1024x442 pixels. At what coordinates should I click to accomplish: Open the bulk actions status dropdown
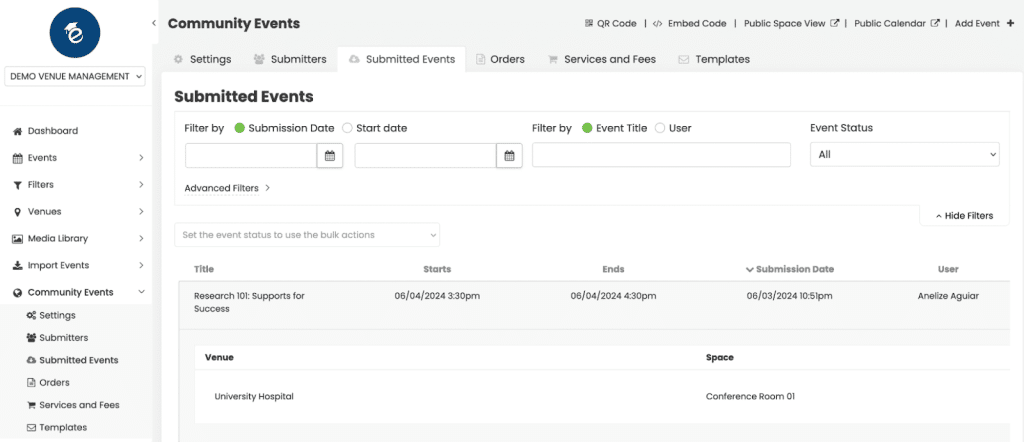307,235
